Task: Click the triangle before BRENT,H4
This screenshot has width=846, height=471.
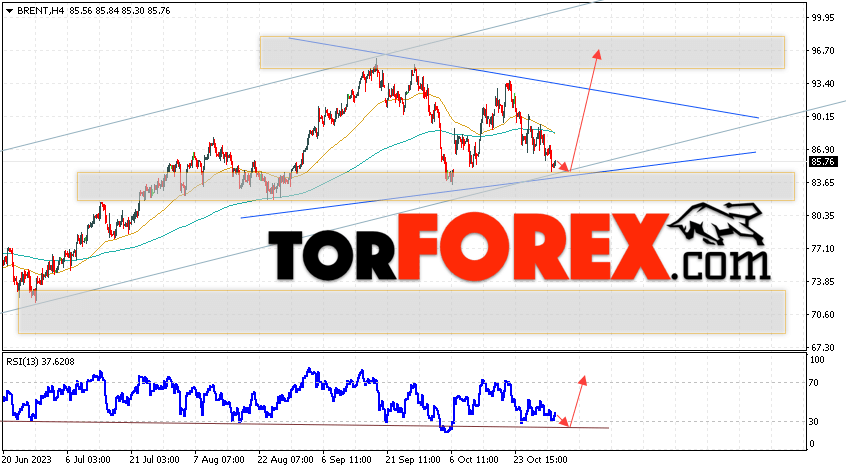Action: pyautogui.click(x=9, y=11)
